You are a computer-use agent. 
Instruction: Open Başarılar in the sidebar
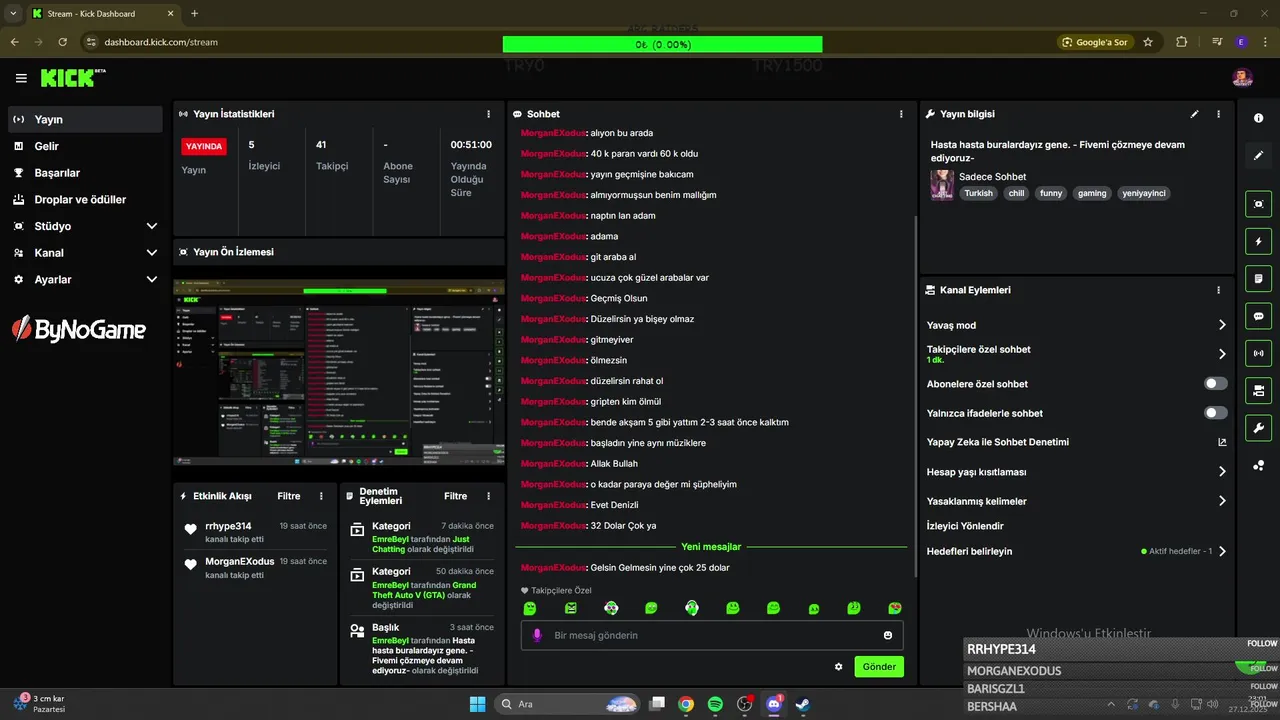85,173
